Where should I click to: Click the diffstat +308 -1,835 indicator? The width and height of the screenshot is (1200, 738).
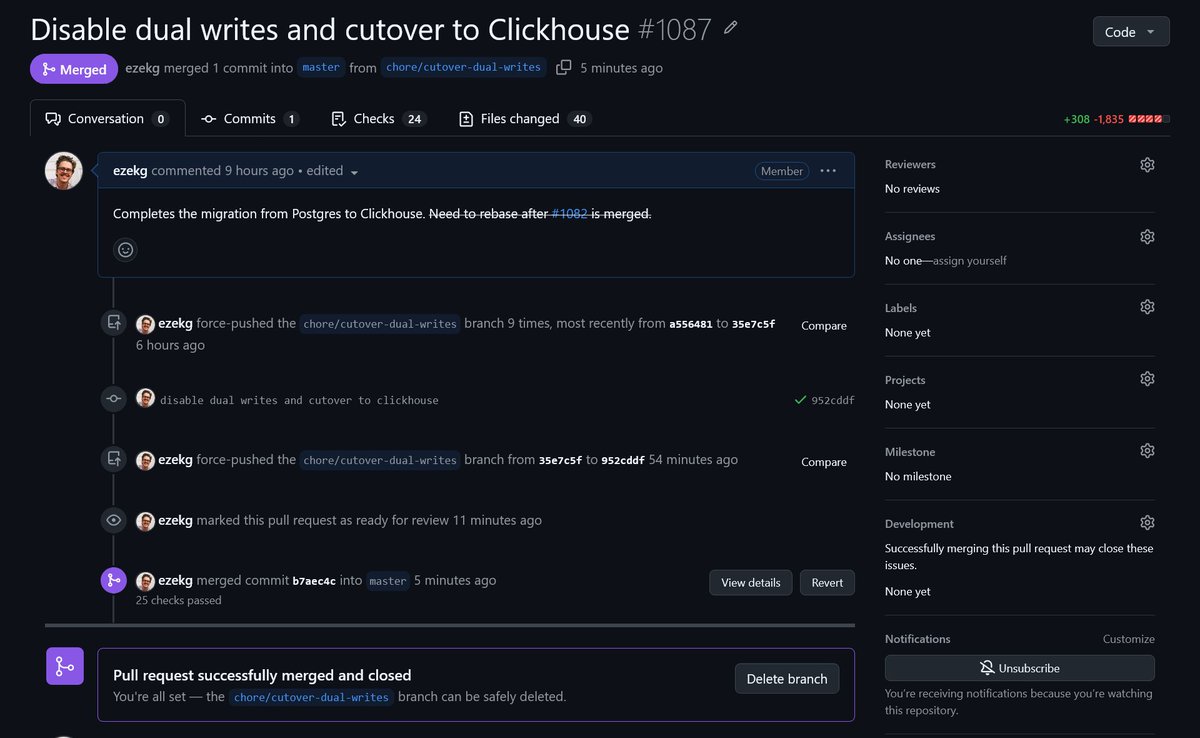pos(1116,119)
